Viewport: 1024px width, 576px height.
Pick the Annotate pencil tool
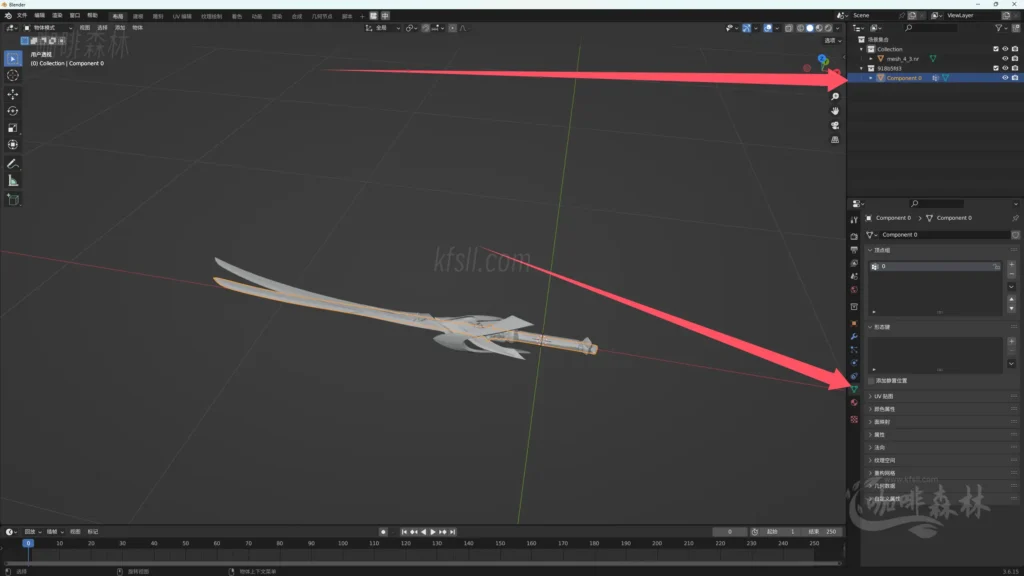(x=13, y=163)
